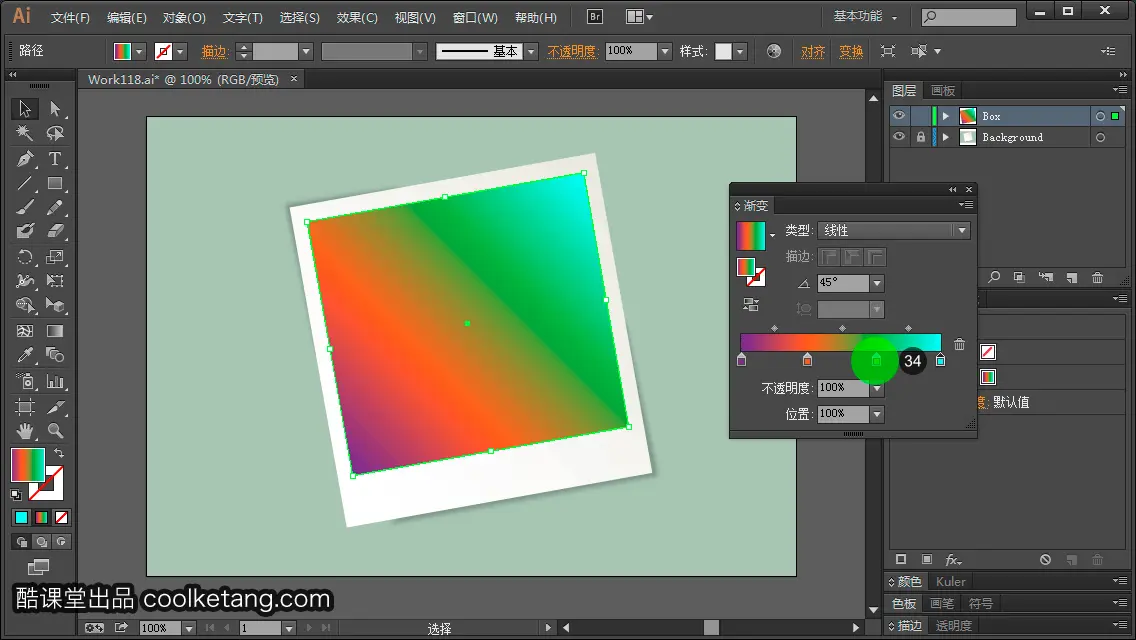
Task: Click the reverse gradient icon
Action: [751, 305]
